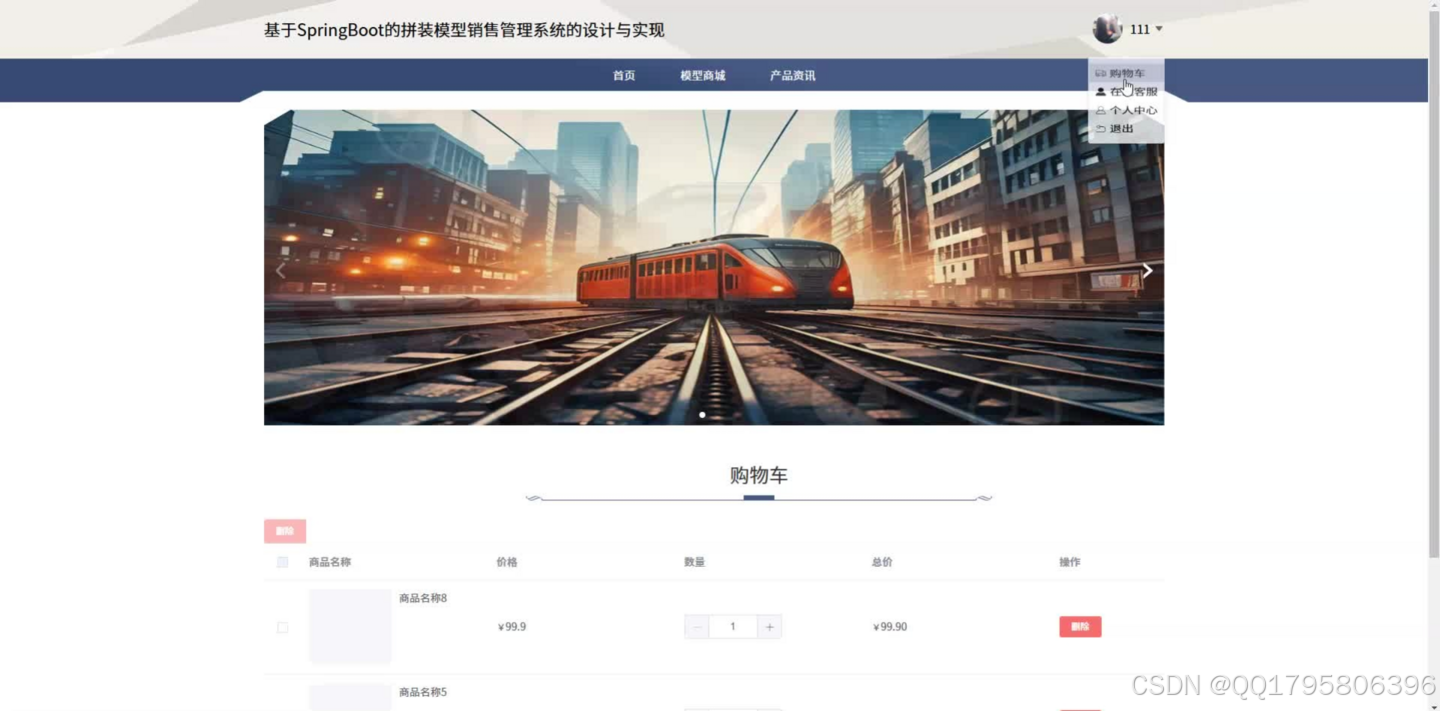Open 个人中心 from the user menu
1440x711 pixels.
pyautogui.click(x=1126, y=110)
